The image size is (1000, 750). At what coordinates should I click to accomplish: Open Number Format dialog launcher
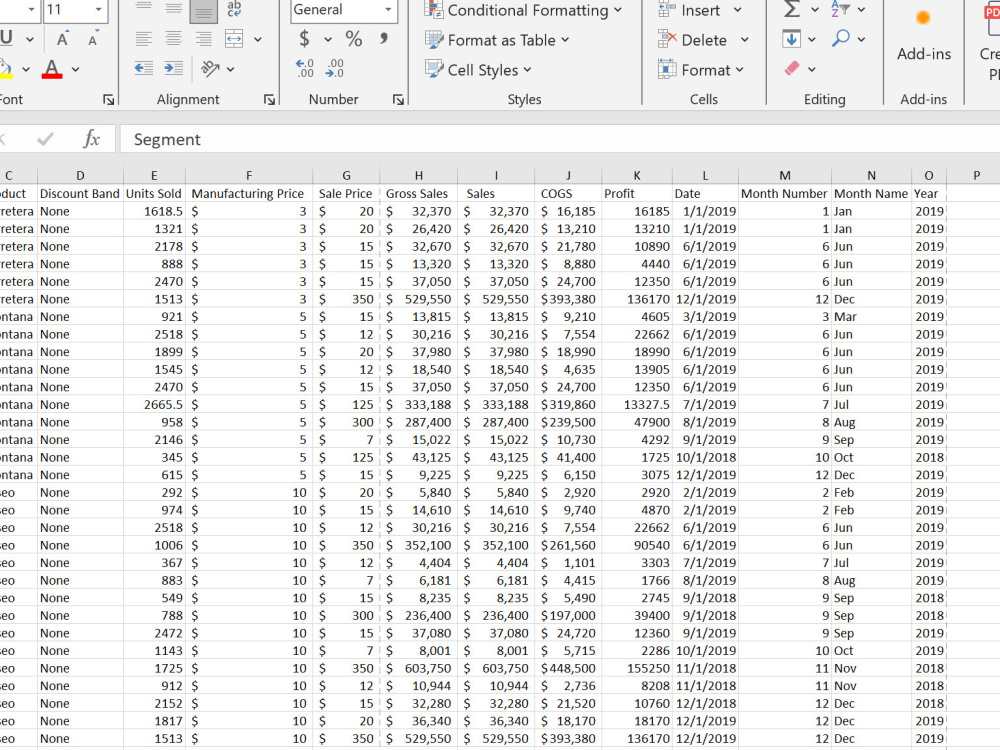point(398,99)
